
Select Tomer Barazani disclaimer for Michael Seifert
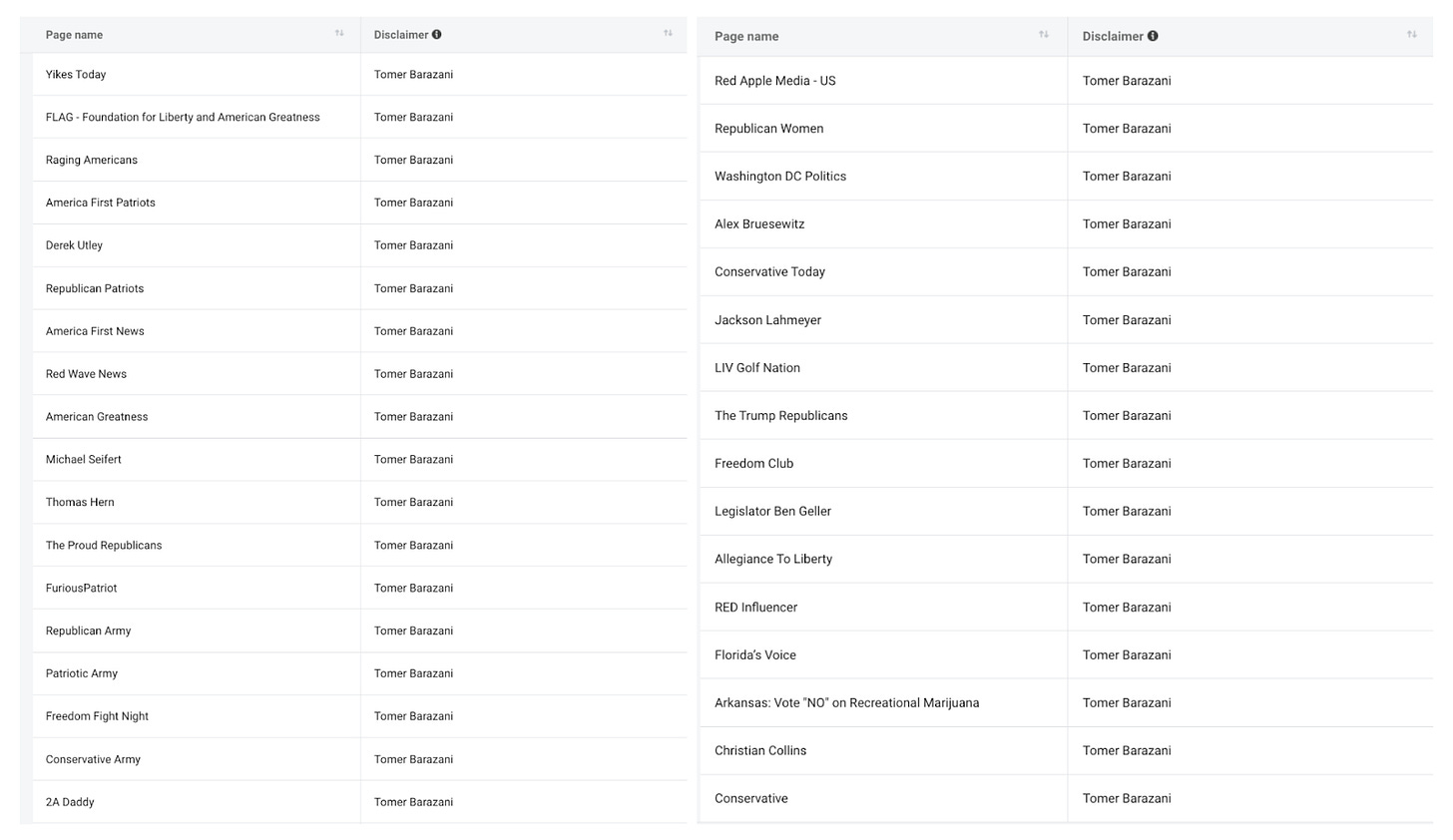413,460
